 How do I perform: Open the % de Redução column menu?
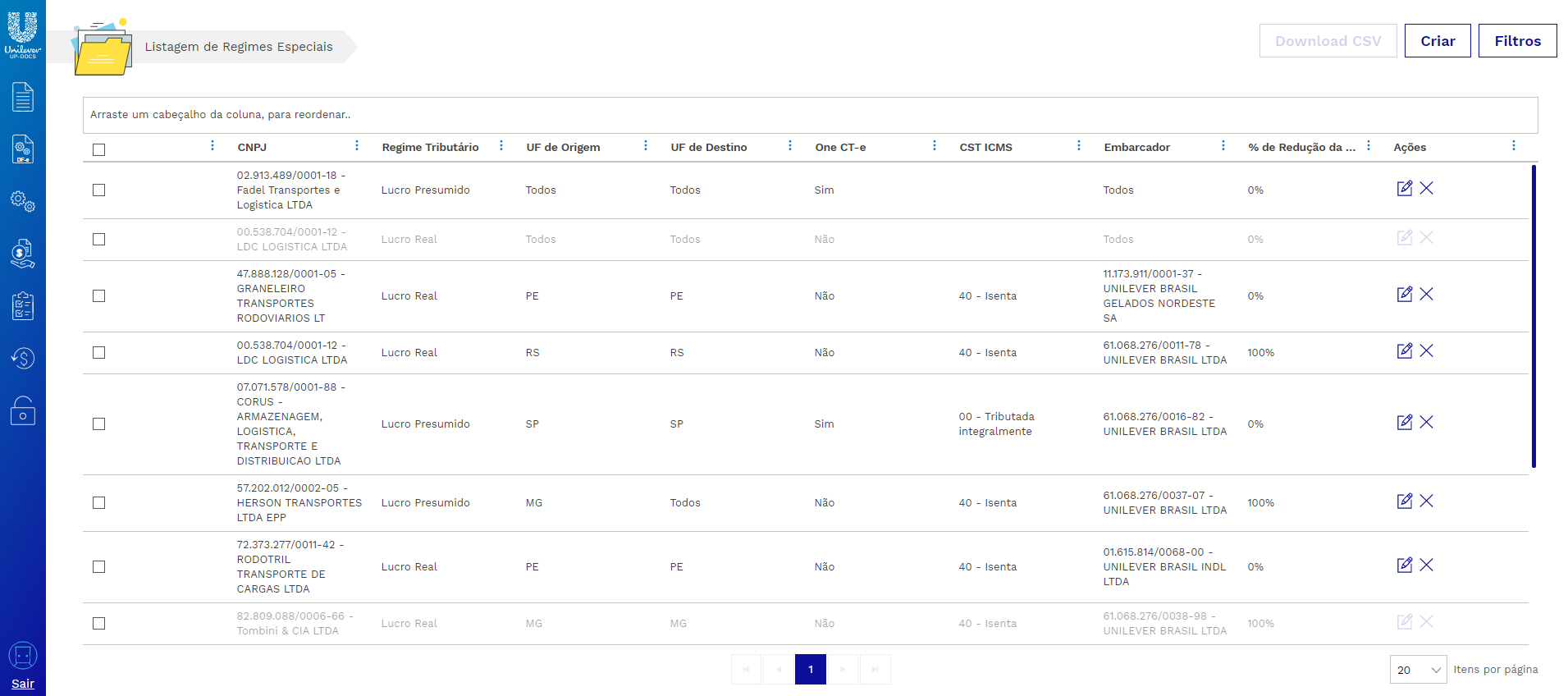click(x=1369, y=146)
